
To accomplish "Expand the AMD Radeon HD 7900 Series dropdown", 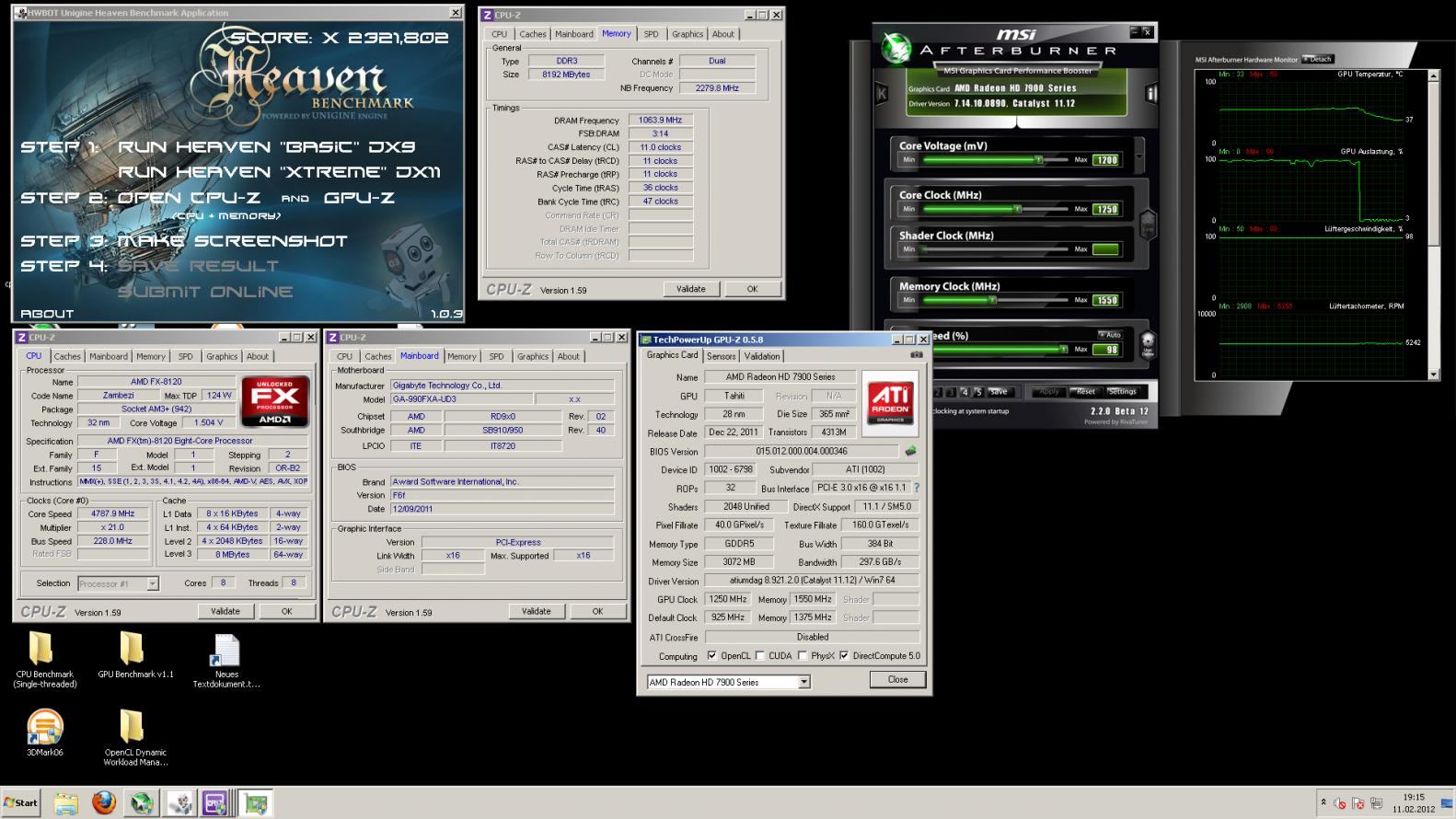I will point(803,682).
